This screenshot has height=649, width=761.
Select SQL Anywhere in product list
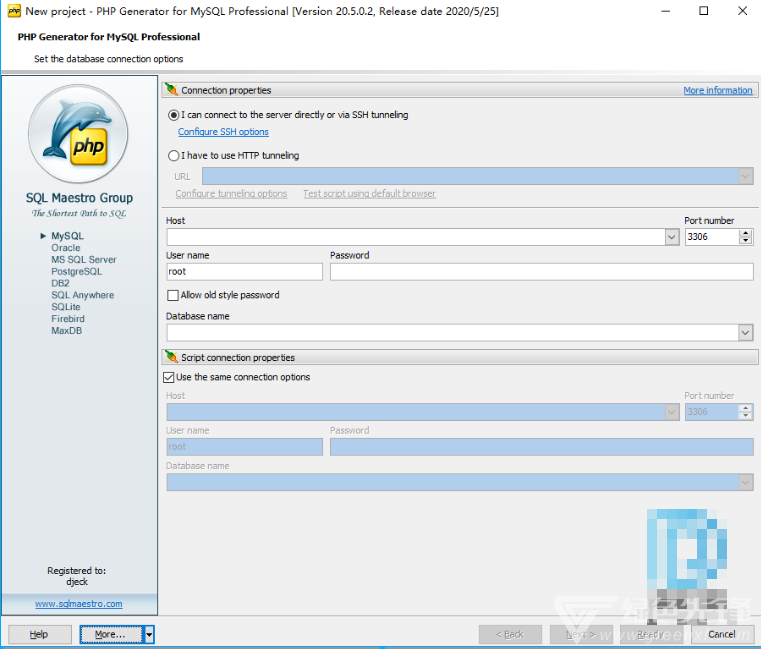click(83, 295)
